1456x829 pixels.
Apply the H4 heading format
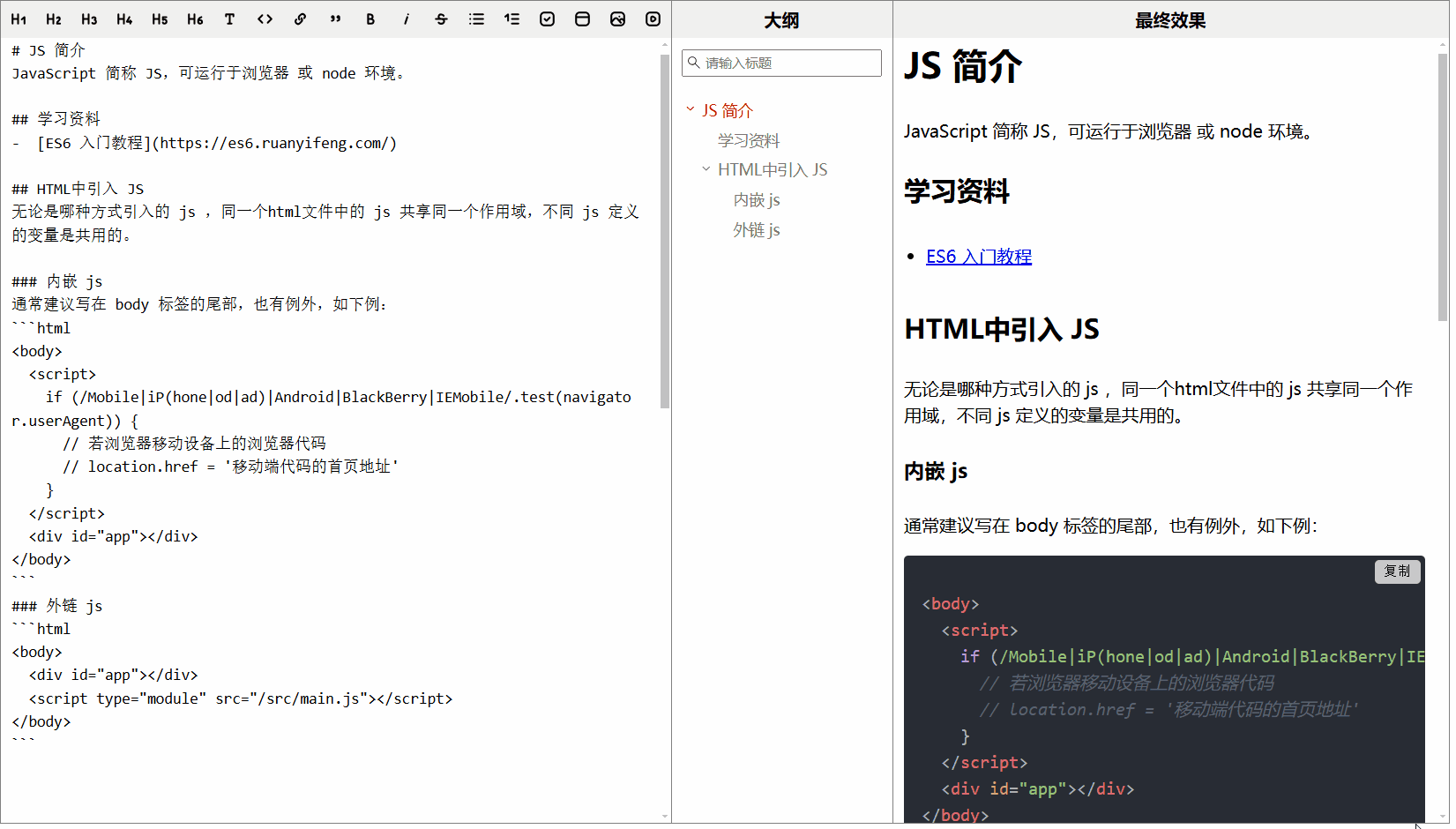(124, 19)
